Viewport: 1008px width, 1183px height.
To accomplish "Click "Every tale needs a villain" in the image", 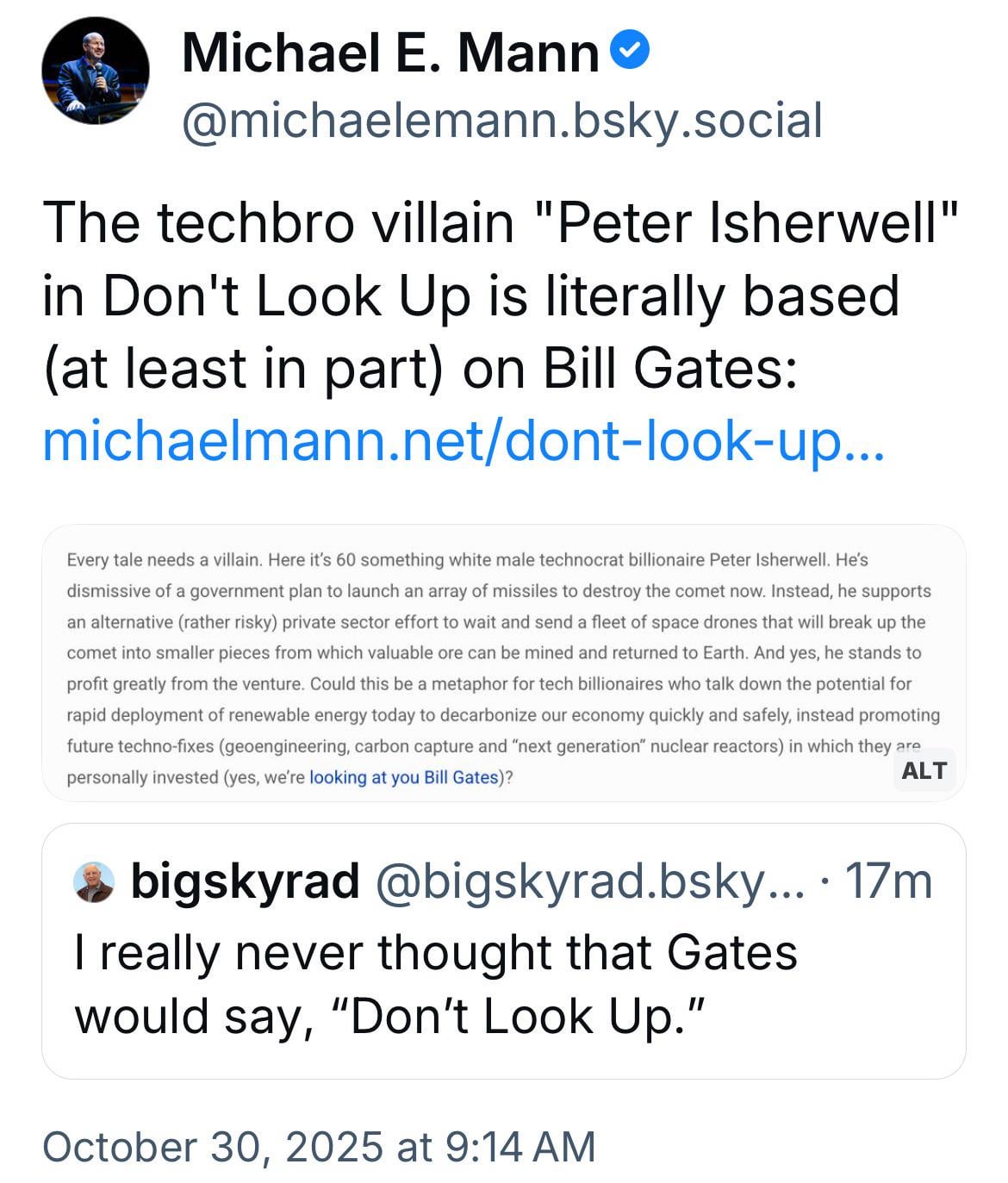I will [164, 560].
